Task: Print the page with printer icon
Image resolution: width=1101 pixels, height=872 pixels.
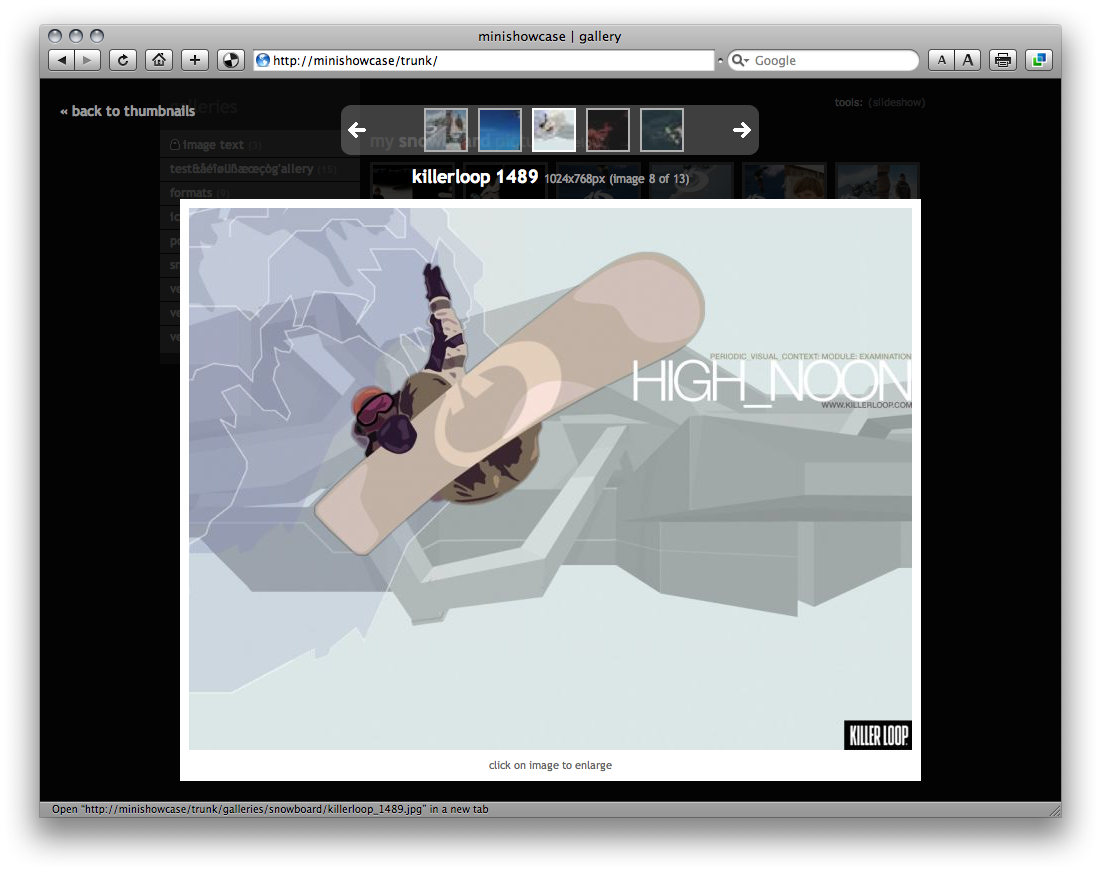Action: pos(1003,60)
